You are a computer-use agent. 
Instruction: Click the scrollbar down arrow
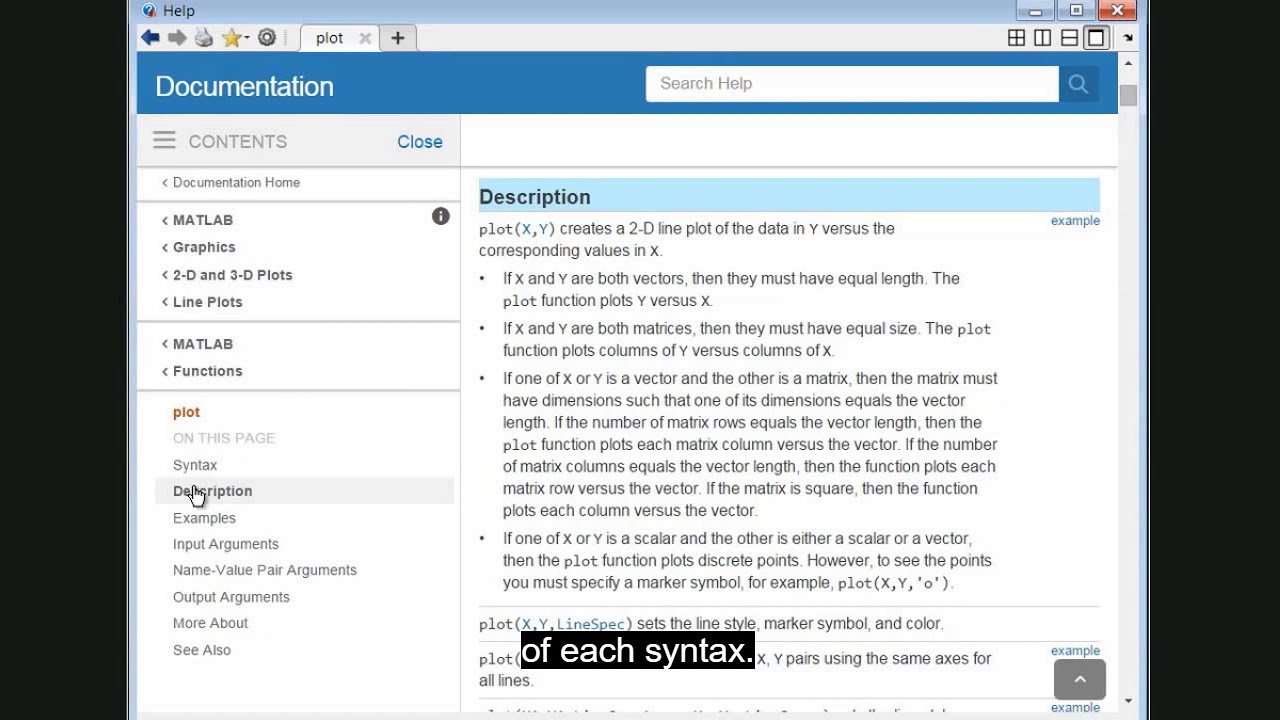(x=1128, y=701)
